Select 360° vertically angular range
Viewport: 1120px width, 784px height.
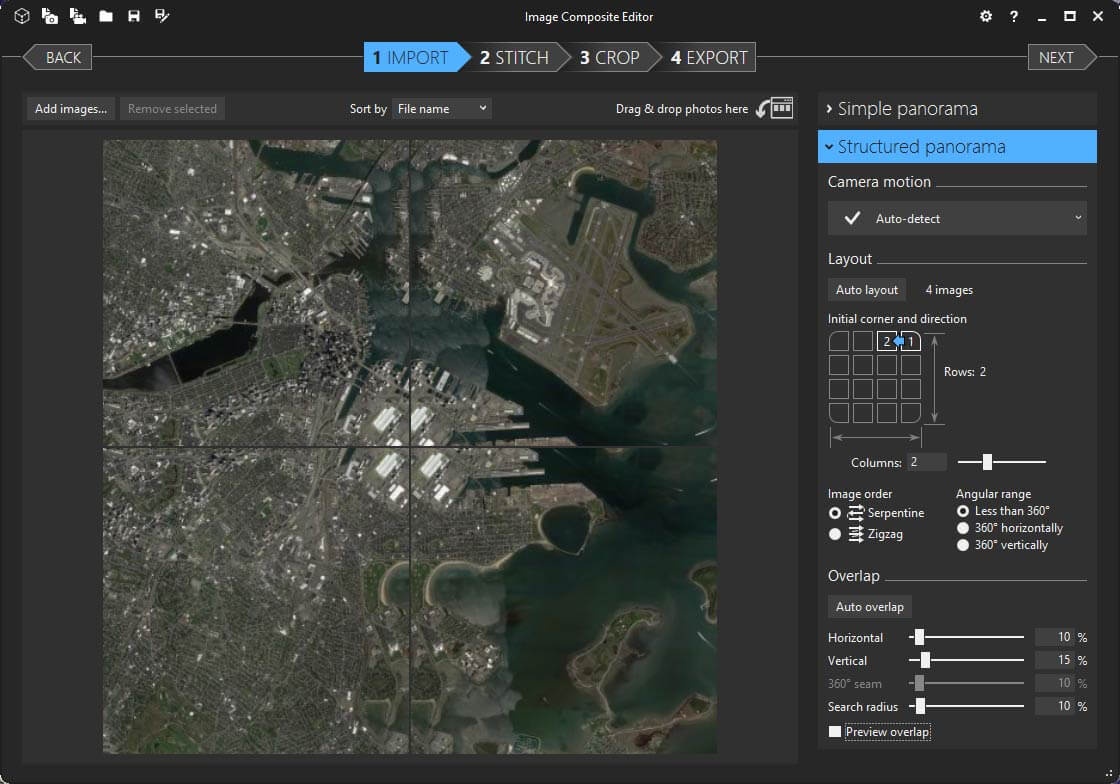pos(963,545)
